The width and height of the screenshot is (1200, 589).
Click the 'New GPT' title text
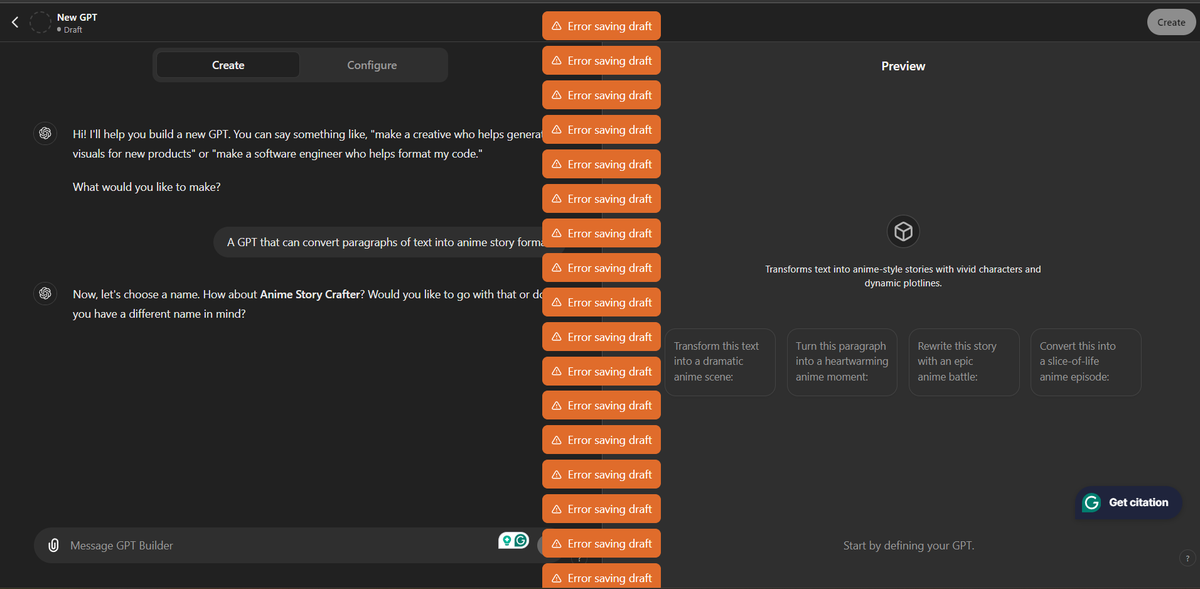pyautogui.click(x=77, y=17)
